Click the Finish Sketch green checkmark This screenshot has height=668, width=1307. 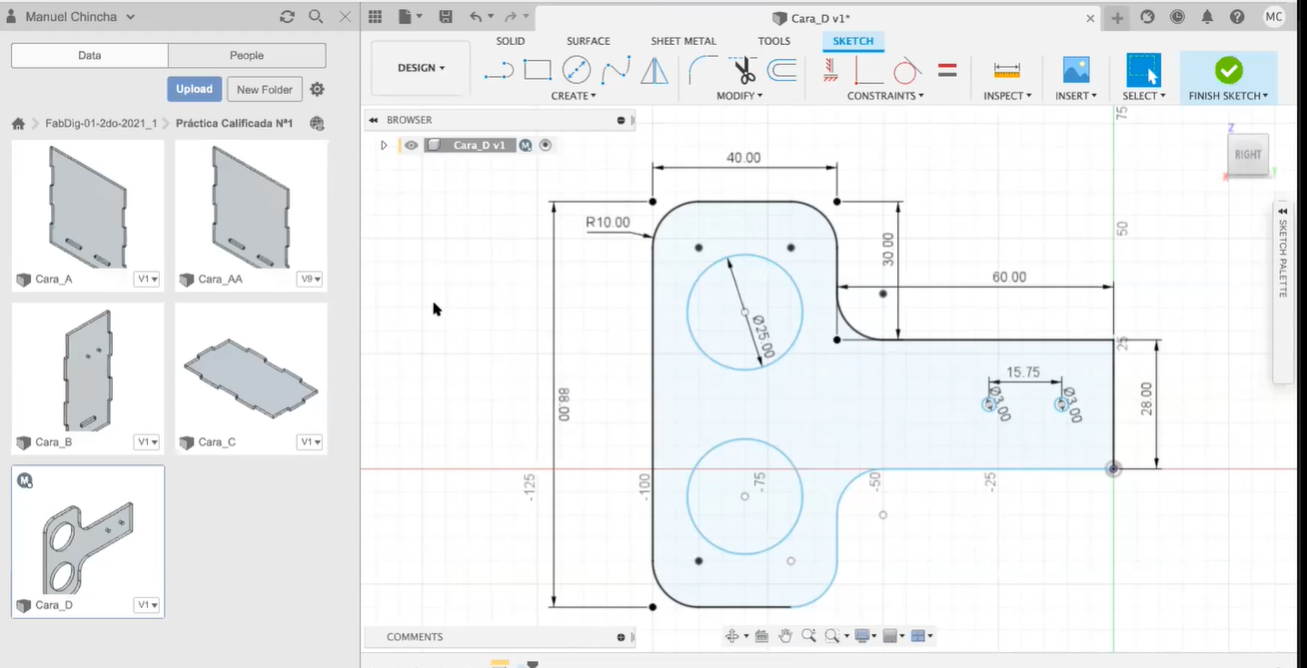pos(1228,70)
